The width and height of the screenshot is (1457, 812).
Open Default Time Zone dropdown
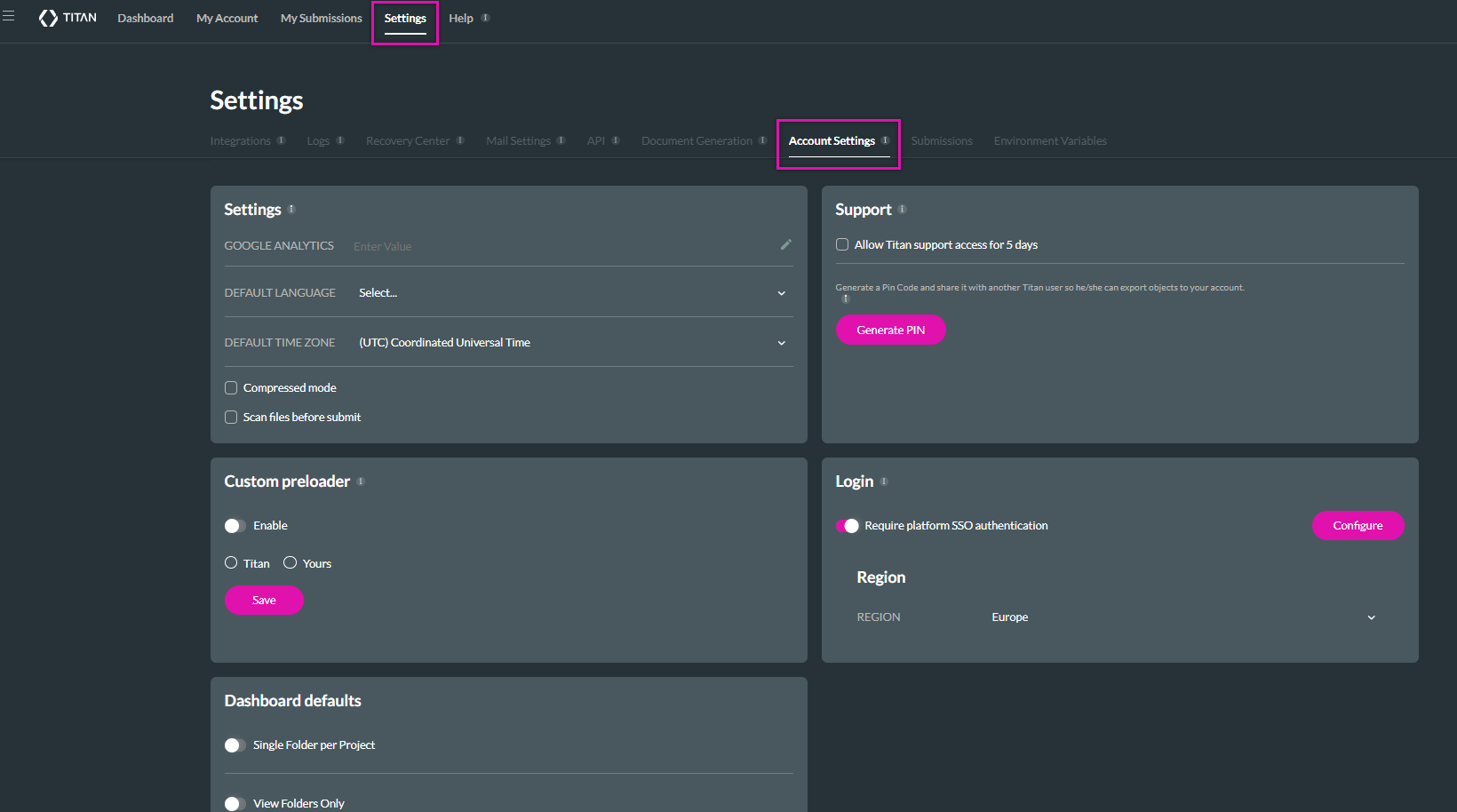[573, 342]
